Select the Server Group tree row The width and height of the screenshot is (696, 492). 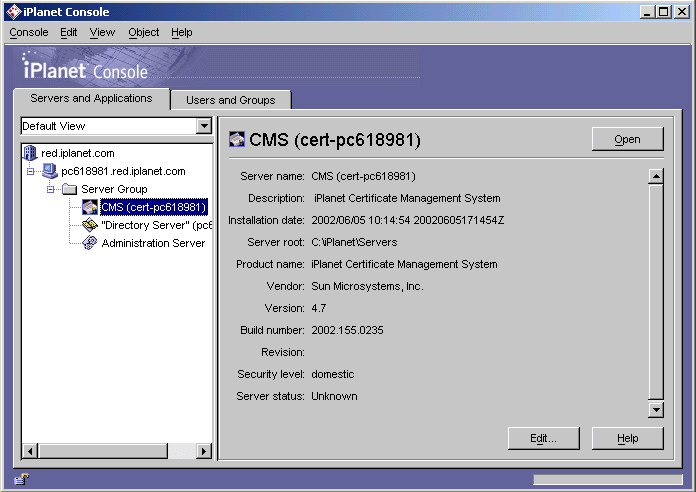point(114,189)
